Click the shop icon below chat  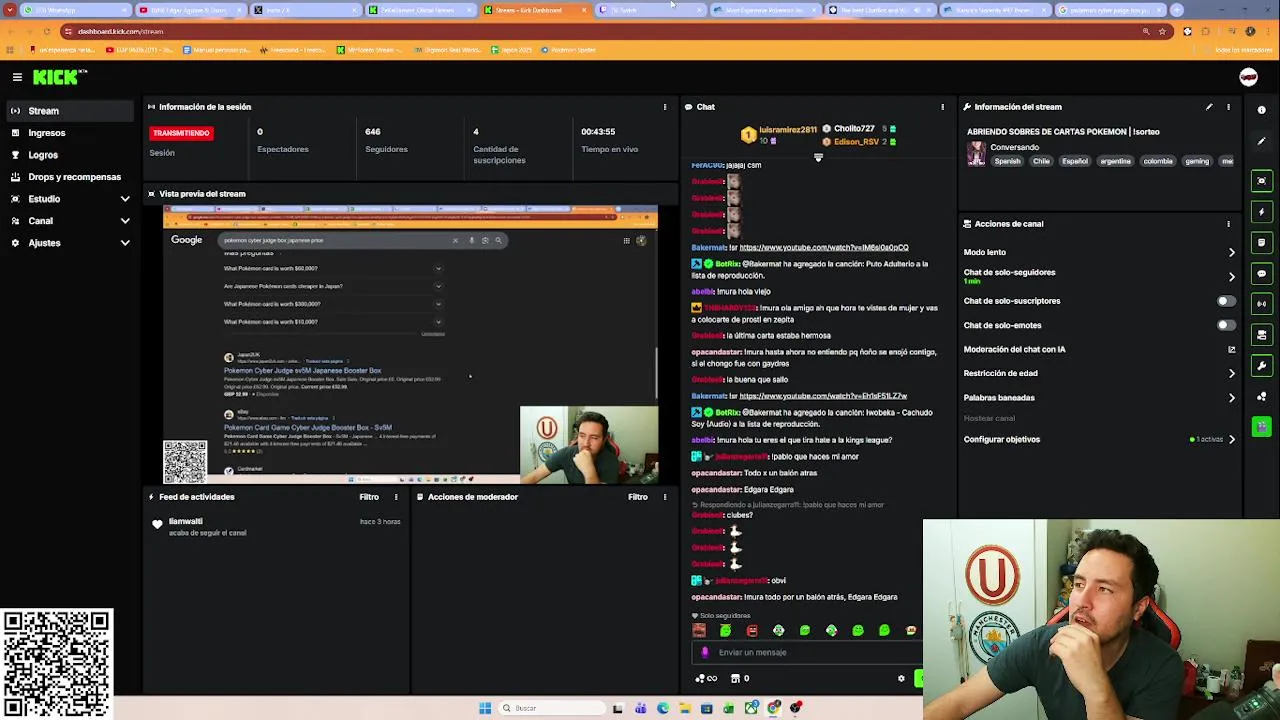(740, 679)
